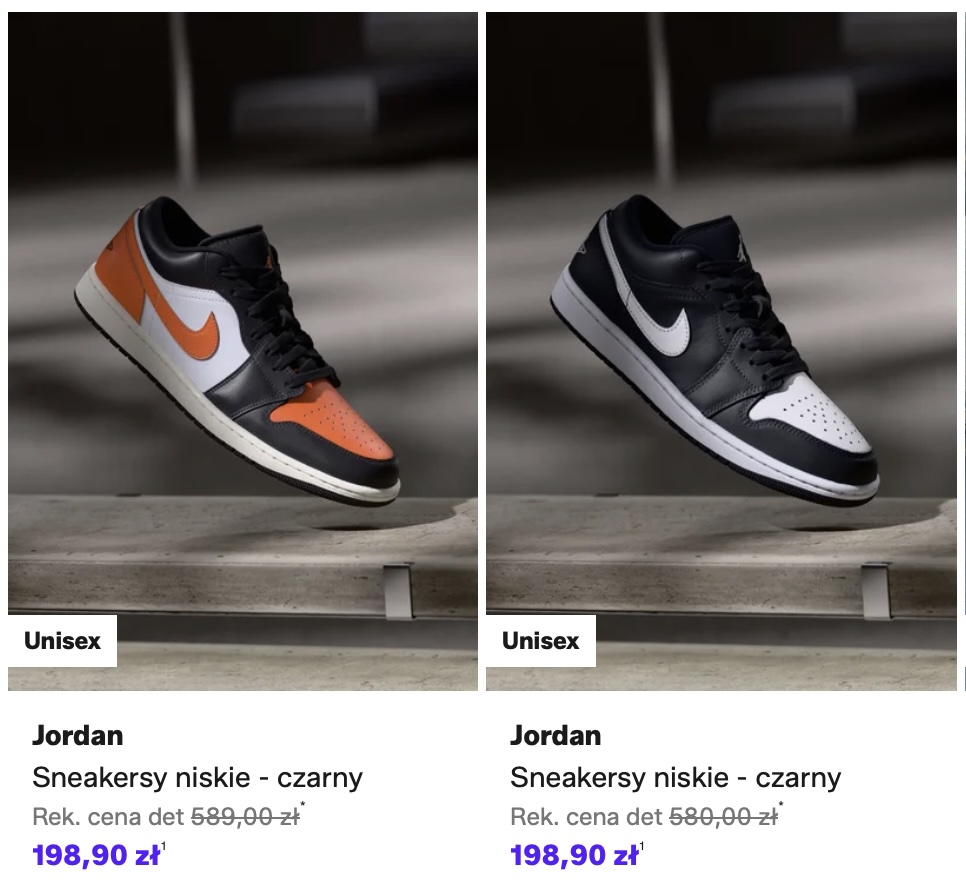Image resolution: width=966 pixels, height=882 pixels.
Task: Click the asterisk footnote after 580,00 zł
Action: (781, 804)
